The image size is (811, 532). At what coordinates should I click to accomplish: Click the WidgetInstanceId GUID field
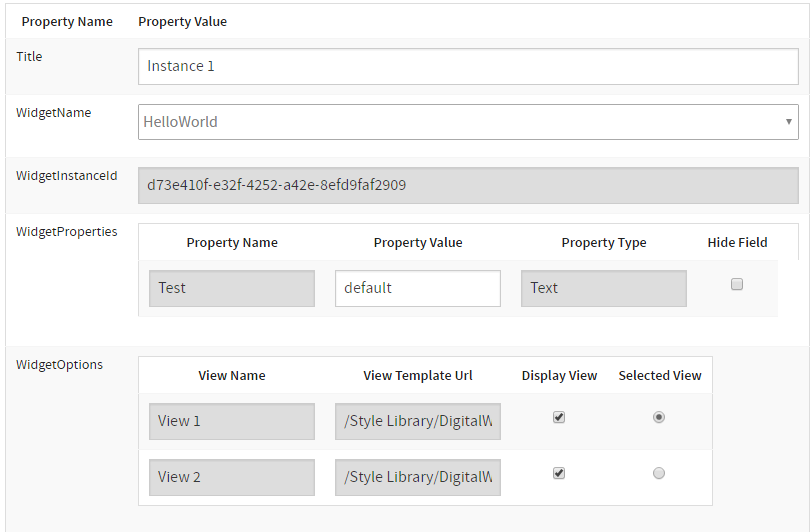pyautogui.click(x=467, y=185)
